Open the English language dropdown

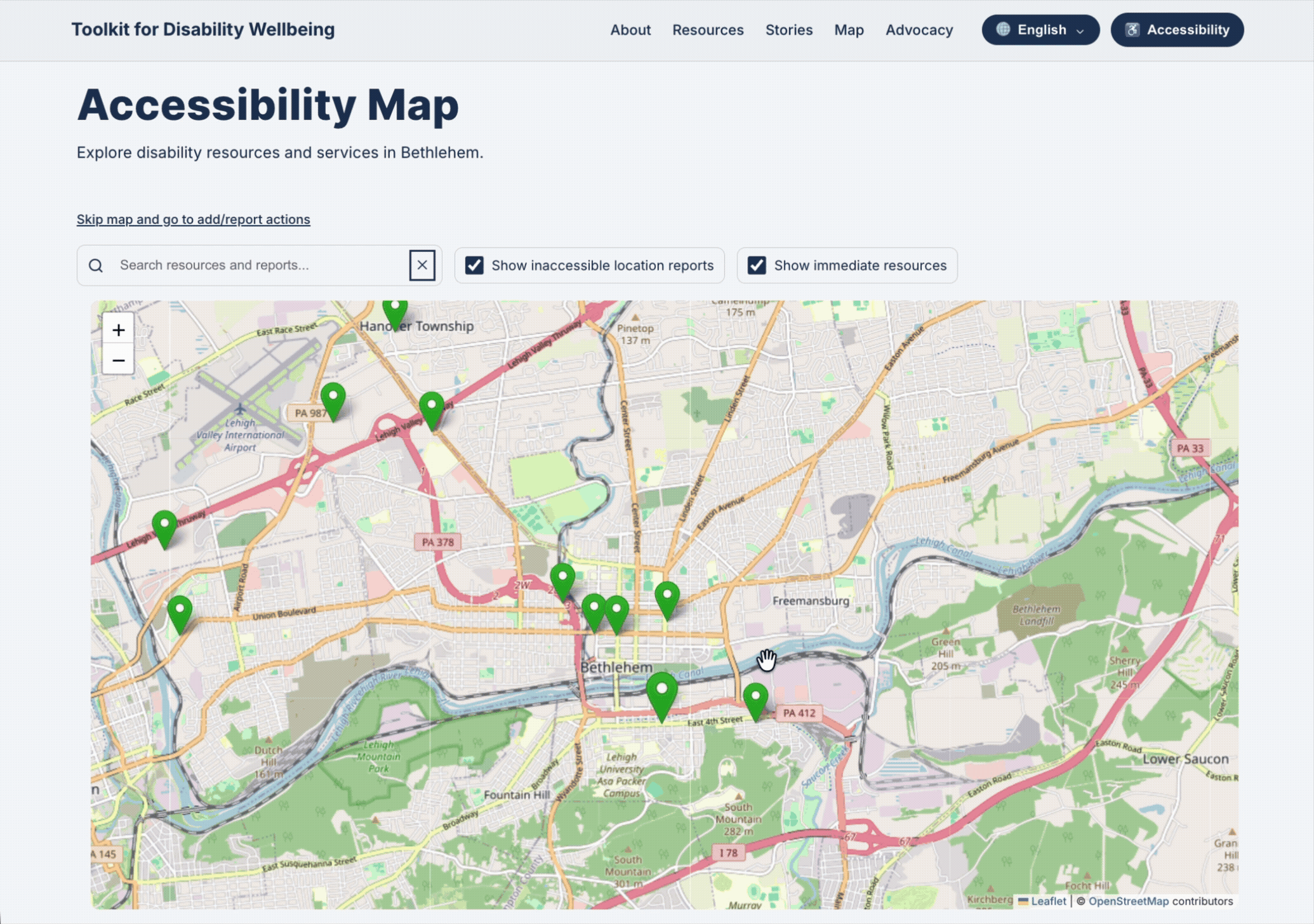coord(1040,30)
